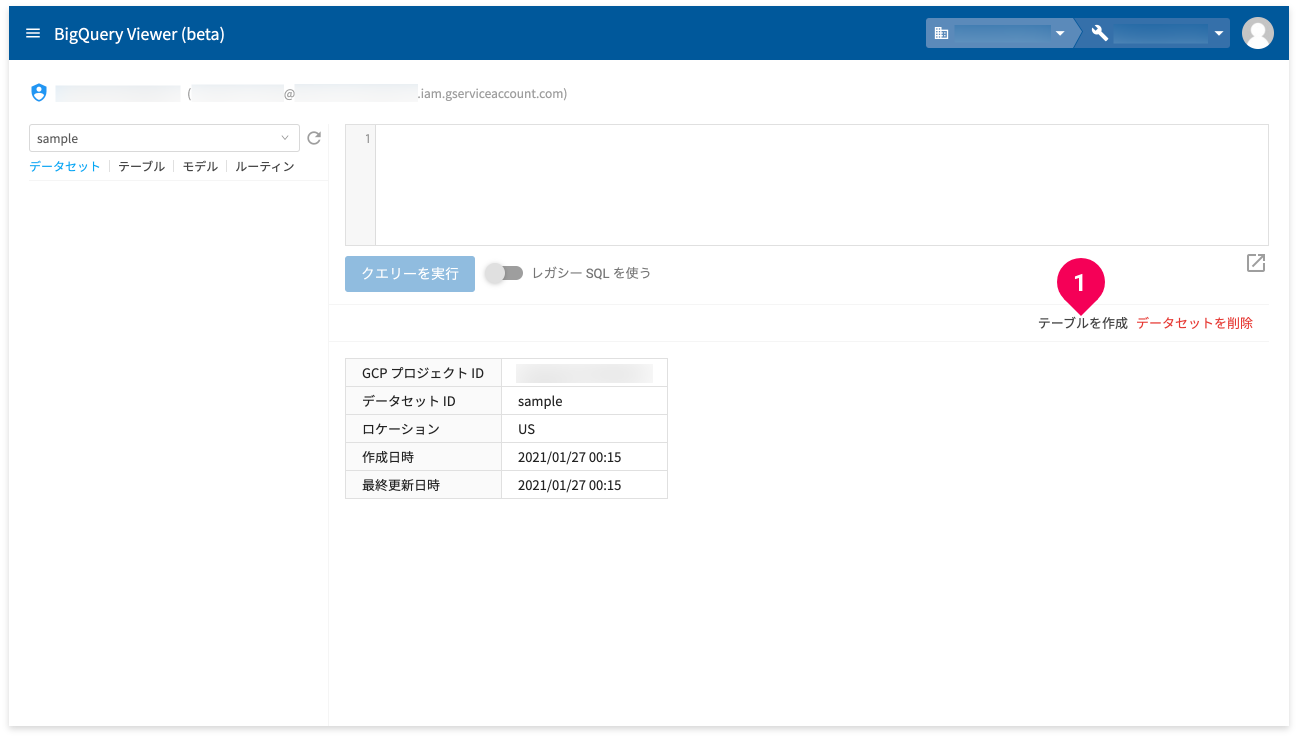1298x738 pixels.
Task: Click the refresh icon next to sample dropdown
Action: [x=314, y=138]
